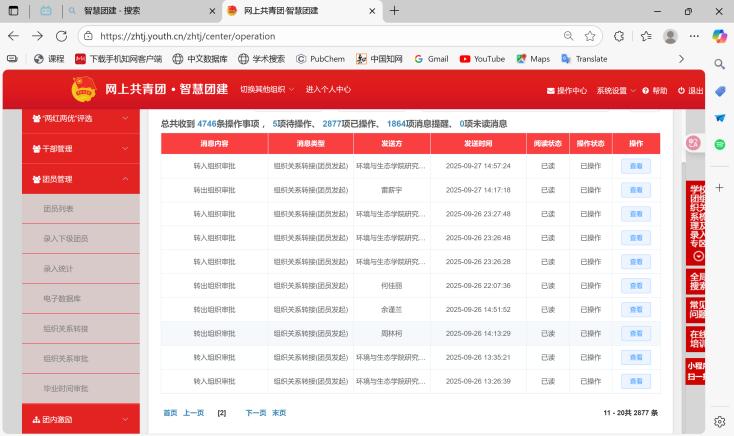The width and height of the screenshot is (734, 436).
Task: Open the 切换其他组织 dropdown
Action: (x=267, y=89)
